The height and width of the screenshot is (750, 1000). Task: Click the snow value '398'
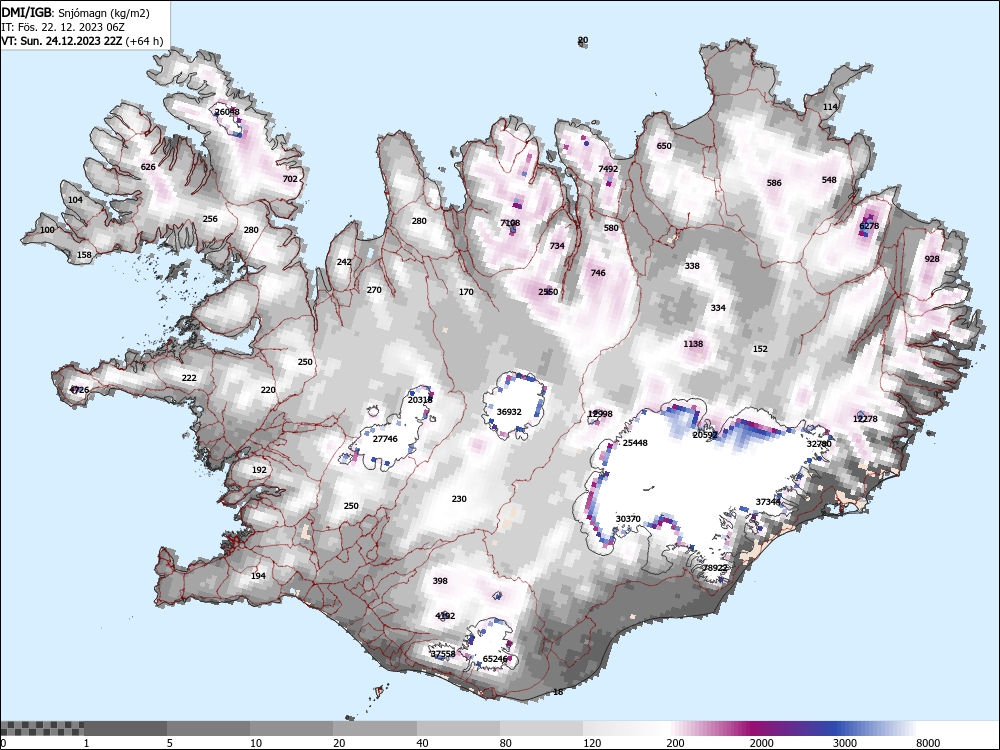point(440,581)
